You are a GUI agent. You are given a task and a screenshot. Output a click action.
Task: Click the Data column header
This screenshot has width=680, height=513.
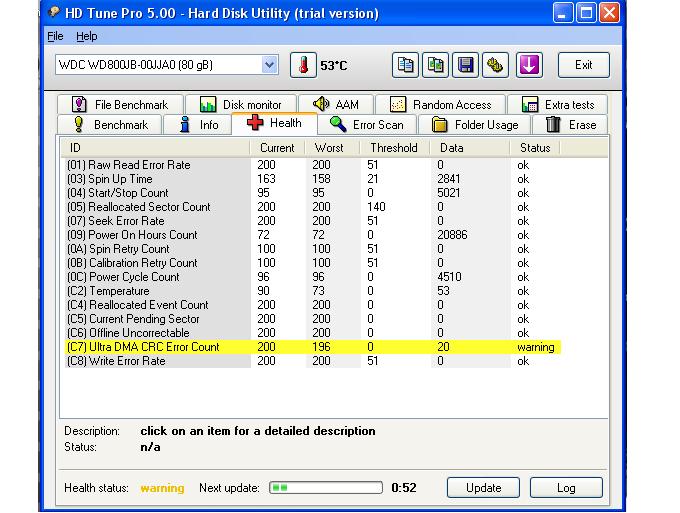point(469,148)
